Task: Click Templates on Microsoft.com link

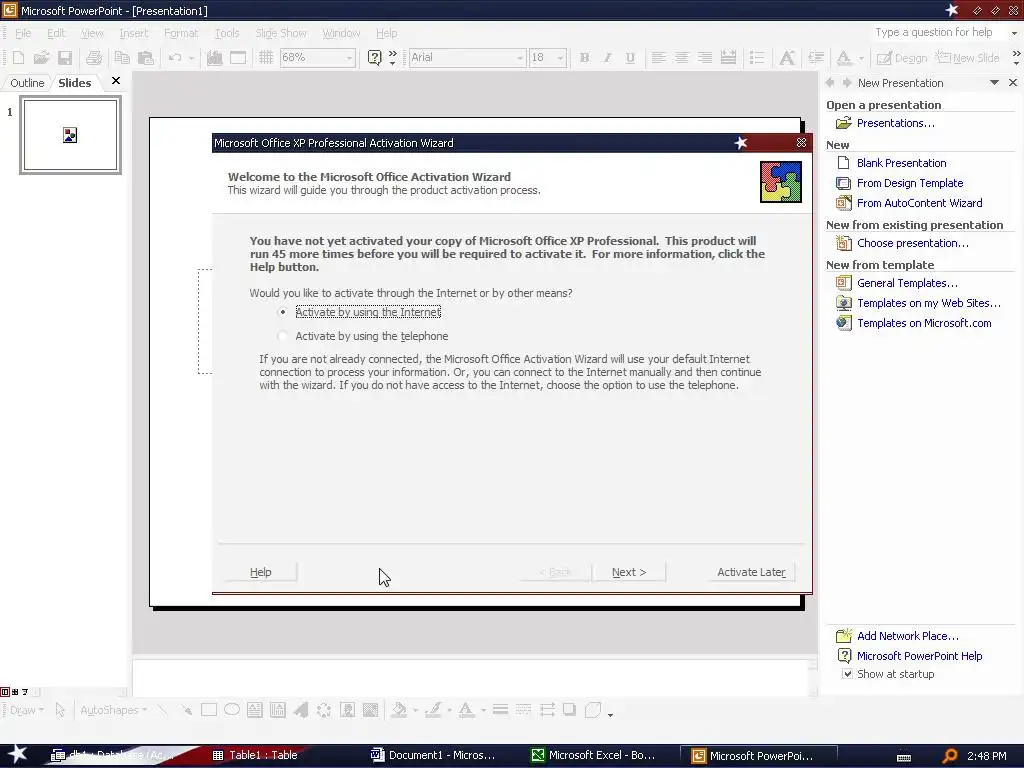Action: point(924,323)
